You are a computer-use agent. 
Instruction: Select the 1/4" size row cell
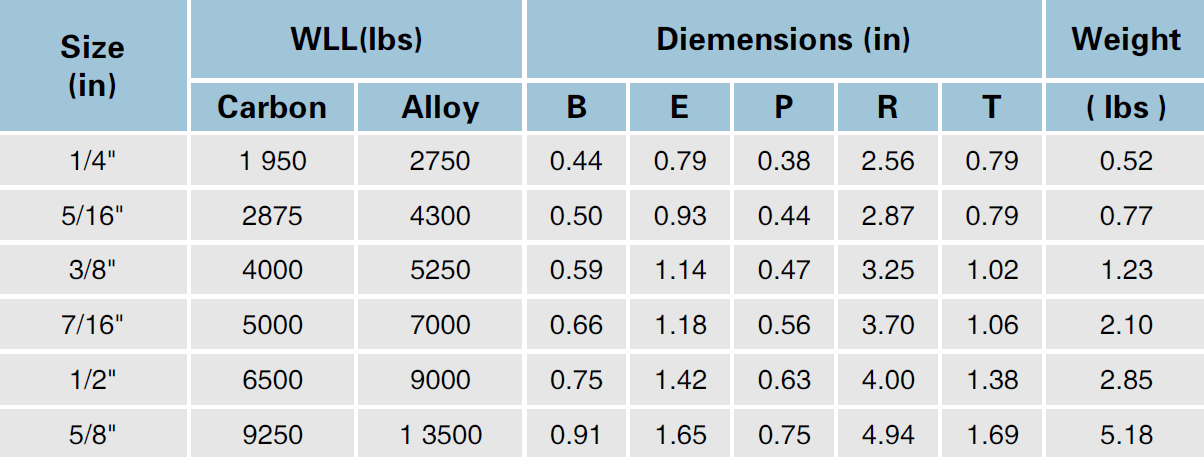(x=94, y=161)
